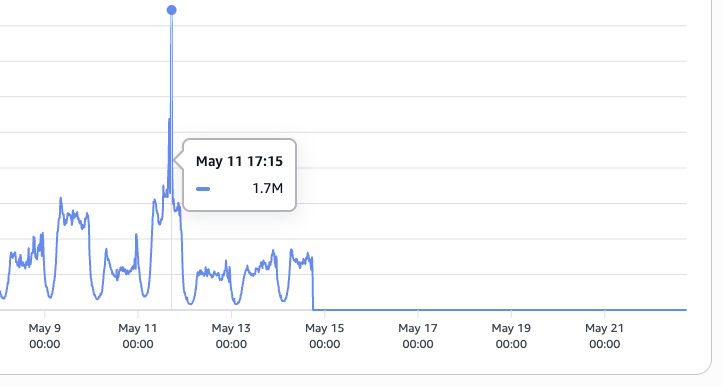
Task: Click the May 13 00:00 axis label
Action: 231,336
